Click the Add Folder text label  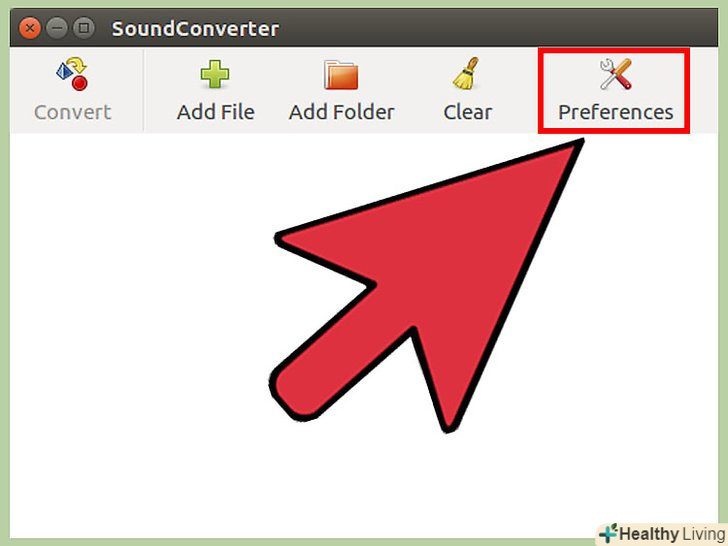(342, 112)
